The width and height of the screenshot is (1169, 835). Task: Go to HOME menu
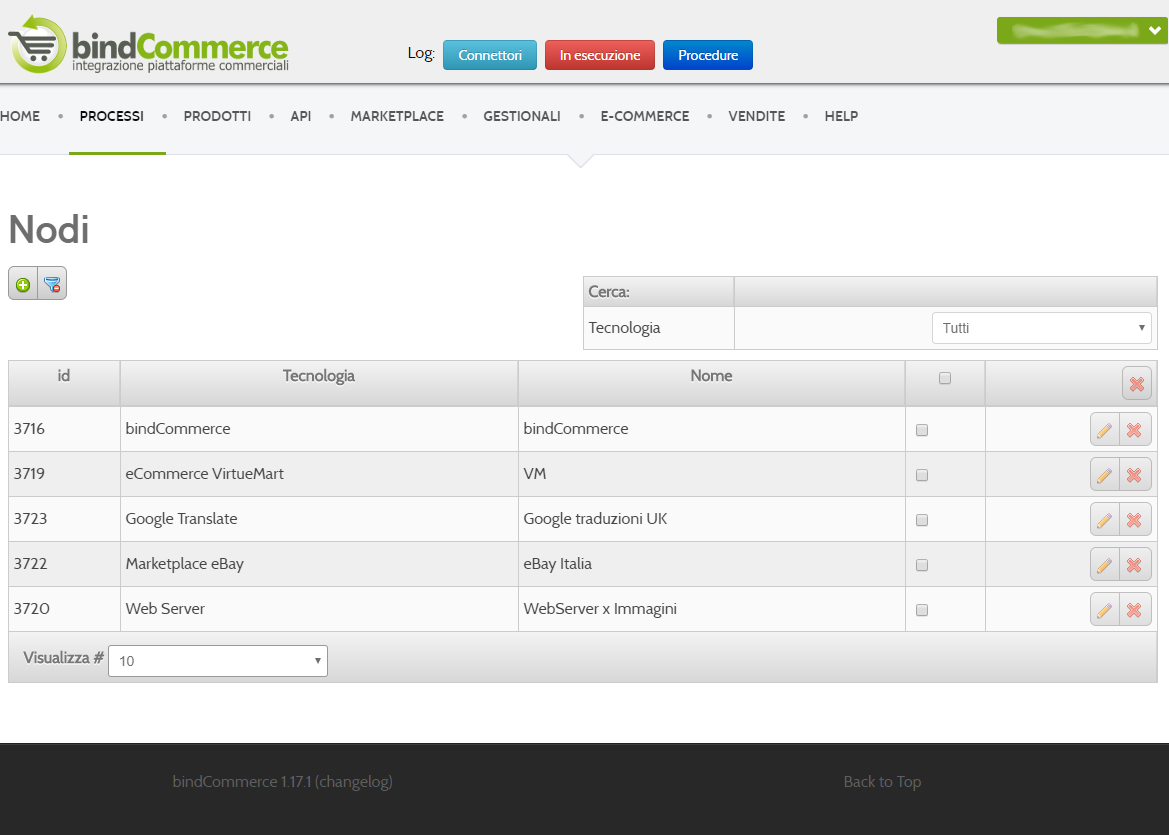20,116
